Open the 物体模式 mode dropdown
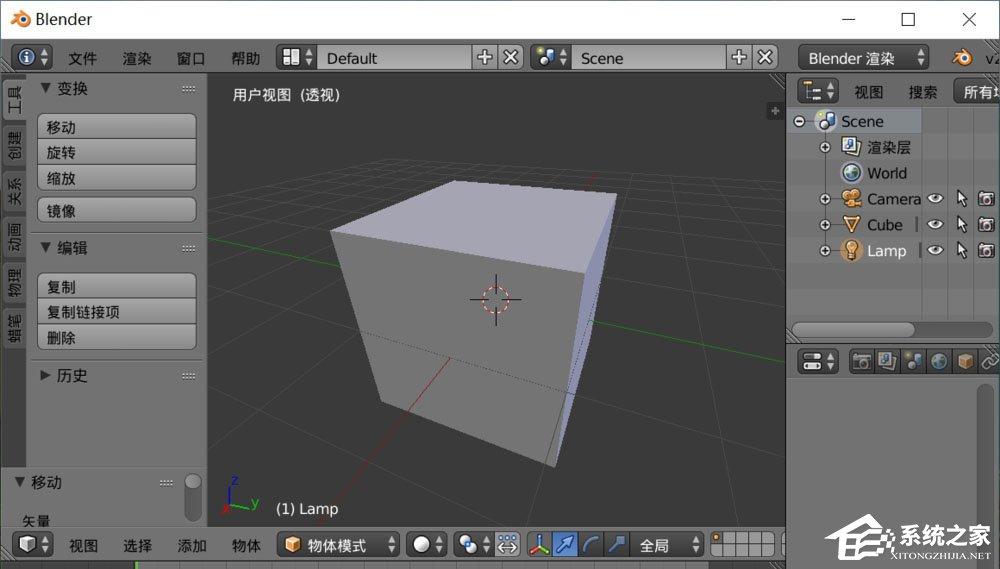1000x569 pixels. click(339, 545)
